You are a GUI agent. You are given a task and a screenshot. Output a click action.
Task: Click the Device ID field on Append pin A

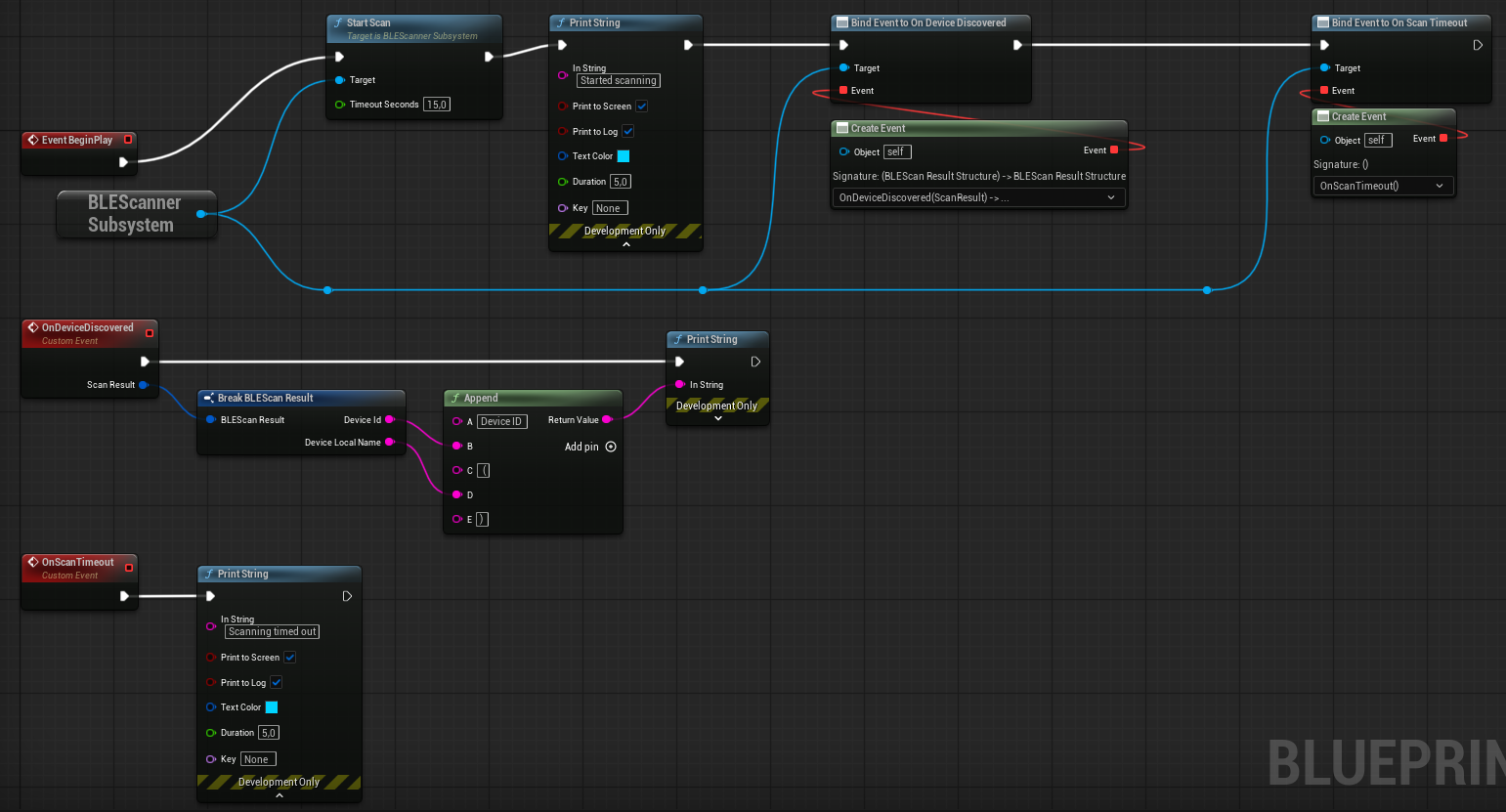tap(502, 422)
